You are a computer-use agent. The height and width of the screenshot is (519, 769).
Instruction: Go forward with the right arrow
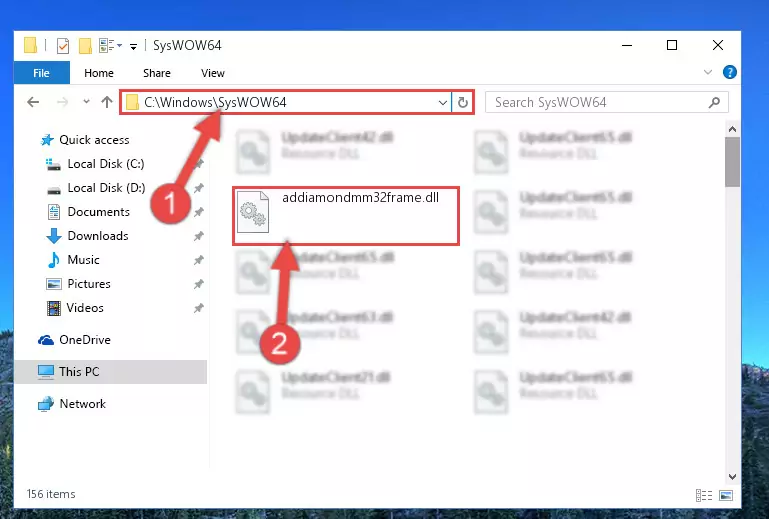point(62,102)
